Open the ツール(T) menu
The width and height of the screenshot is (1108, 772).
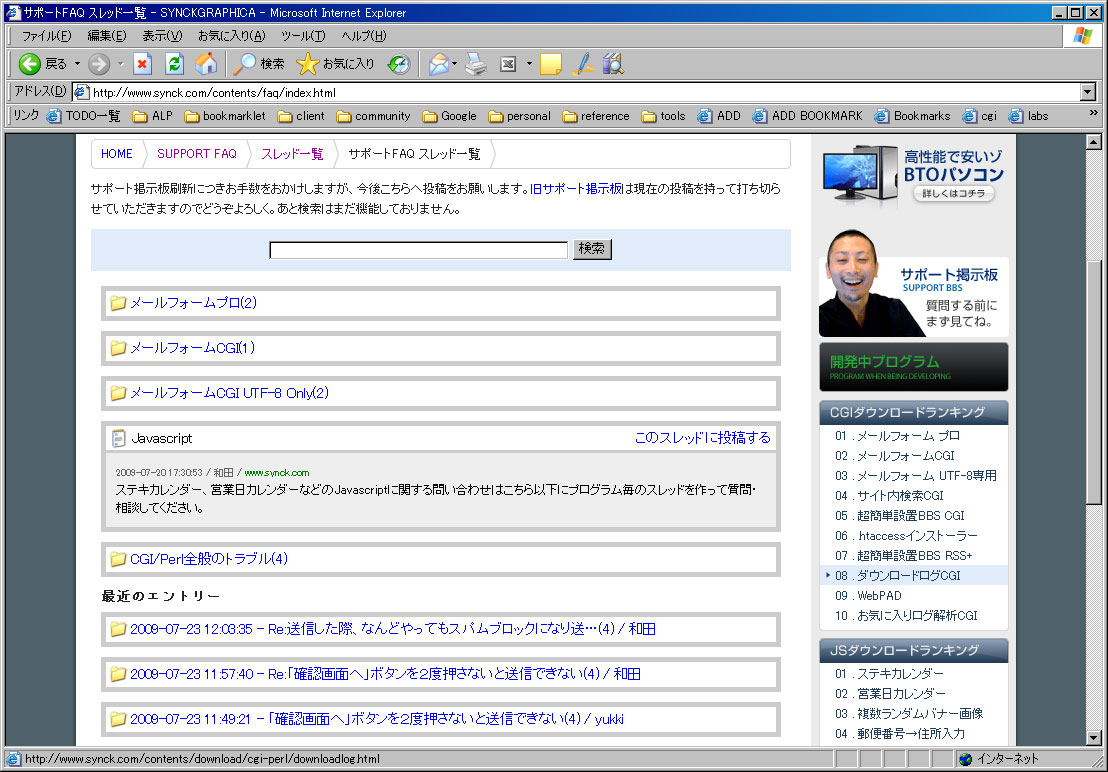click(303, 36)
